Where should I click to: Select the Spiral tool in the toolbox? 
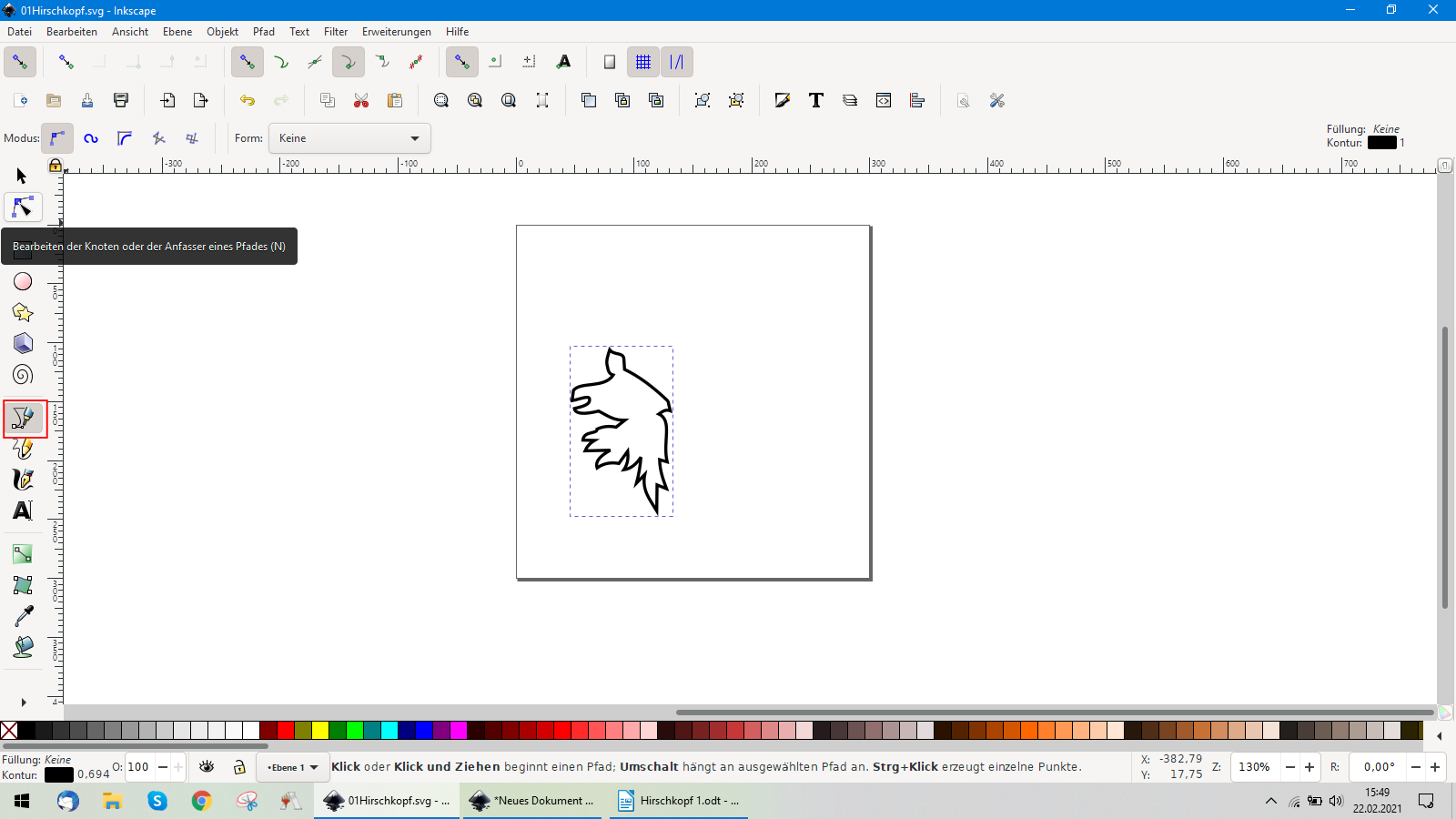tap(23, 375)
